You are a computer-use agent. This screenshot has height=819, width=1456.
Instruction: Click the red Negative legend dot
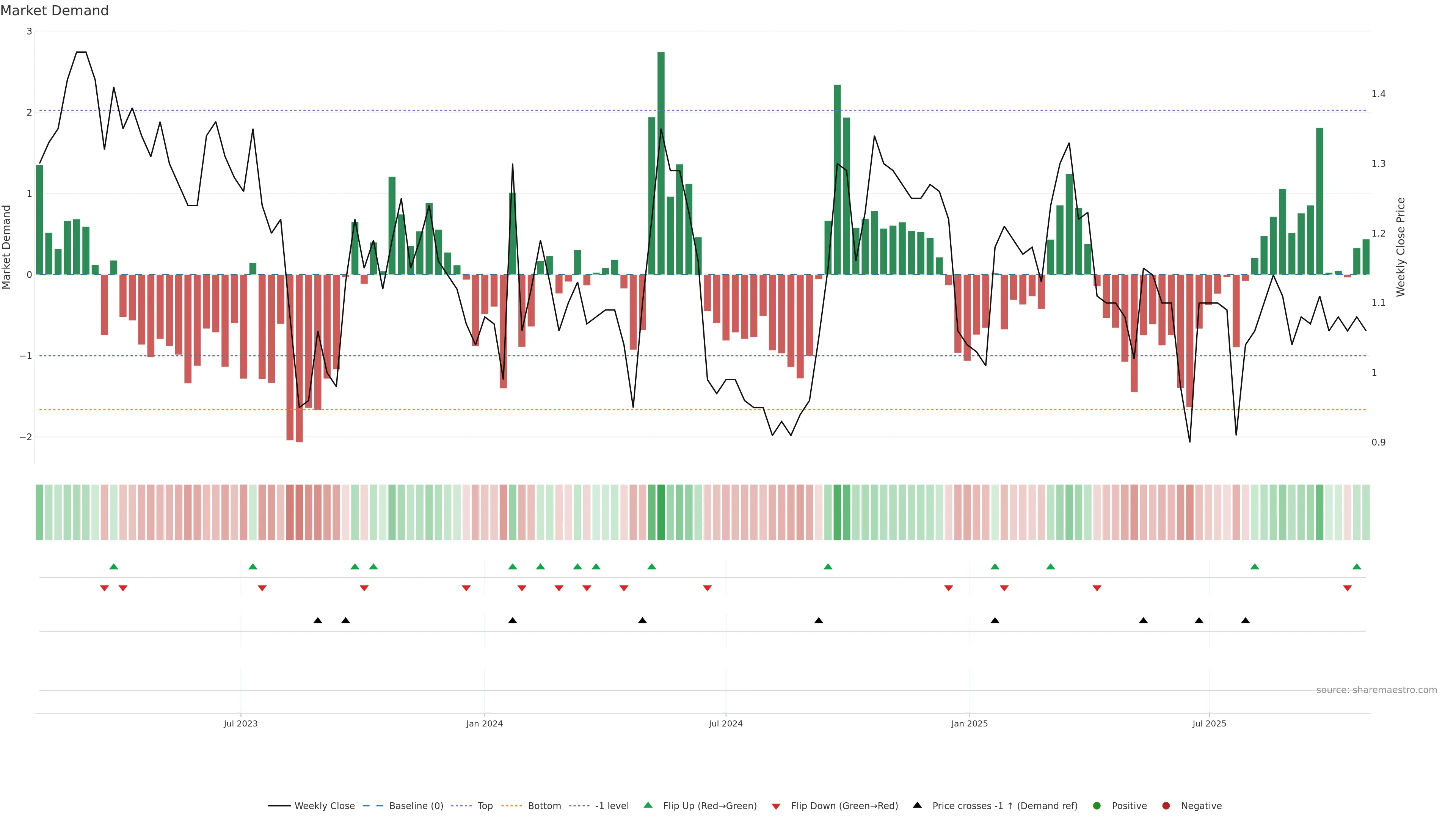(1166, 806)
